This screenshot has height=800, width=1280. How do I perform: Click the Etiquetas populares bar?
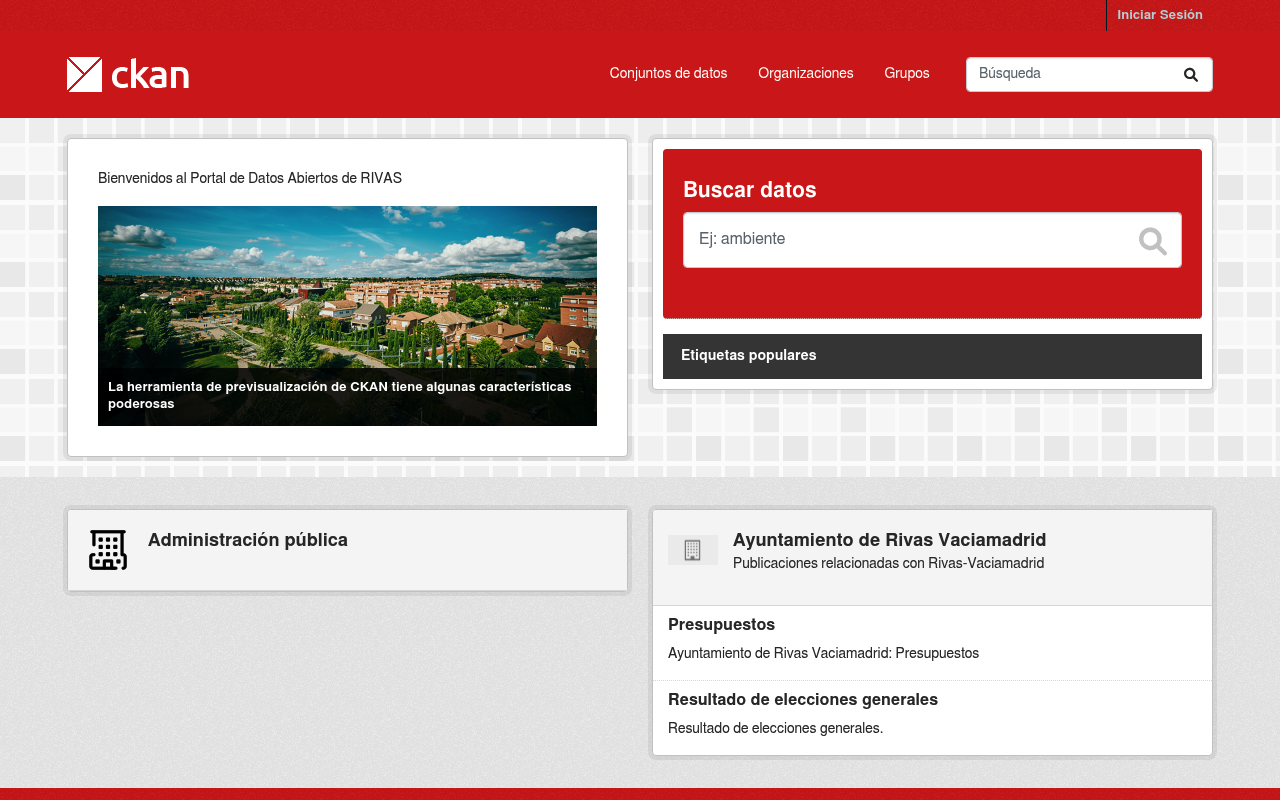pyautogui.click(x=932, y=356)
